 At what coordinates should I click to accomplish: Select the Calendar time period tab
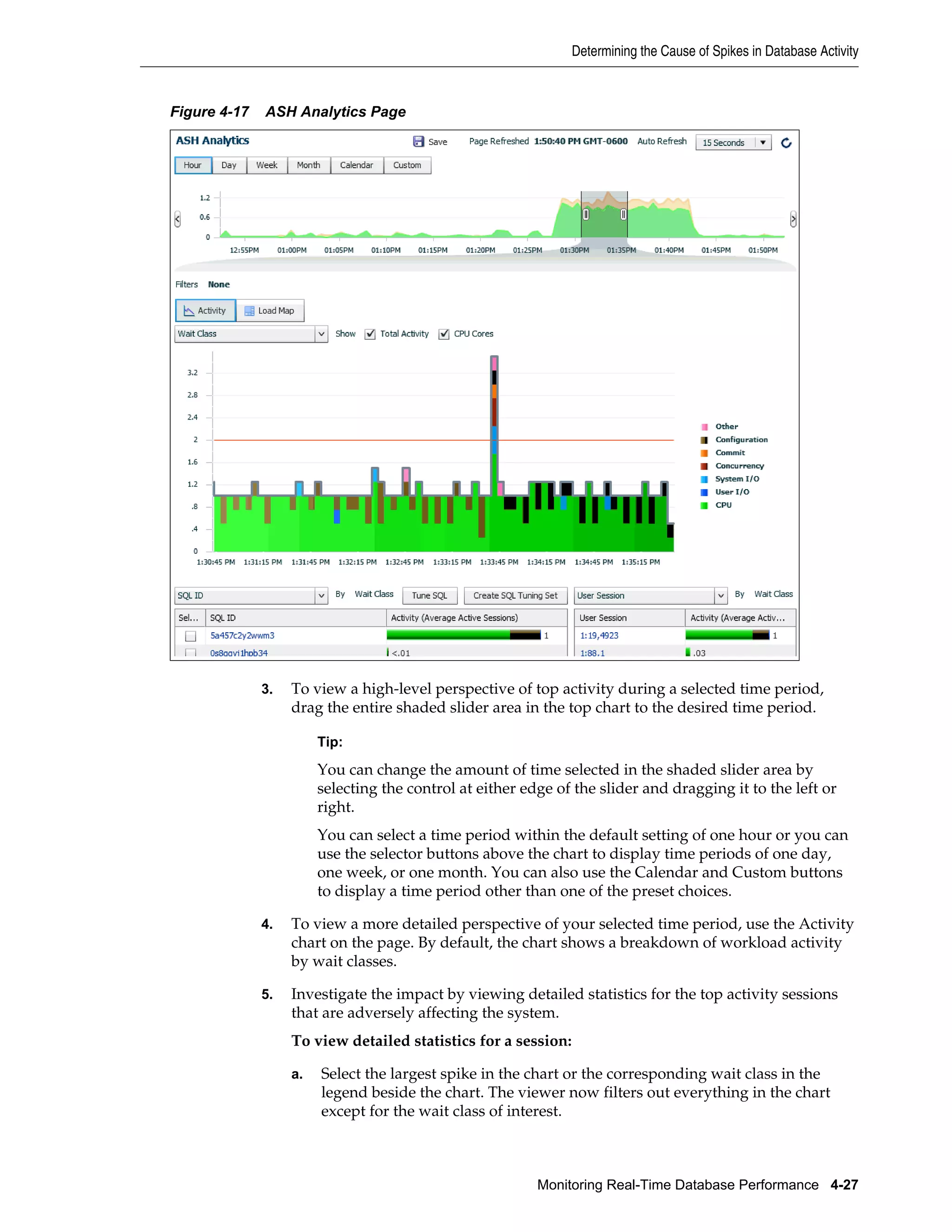pyautogui.click(x=357, y=166)
